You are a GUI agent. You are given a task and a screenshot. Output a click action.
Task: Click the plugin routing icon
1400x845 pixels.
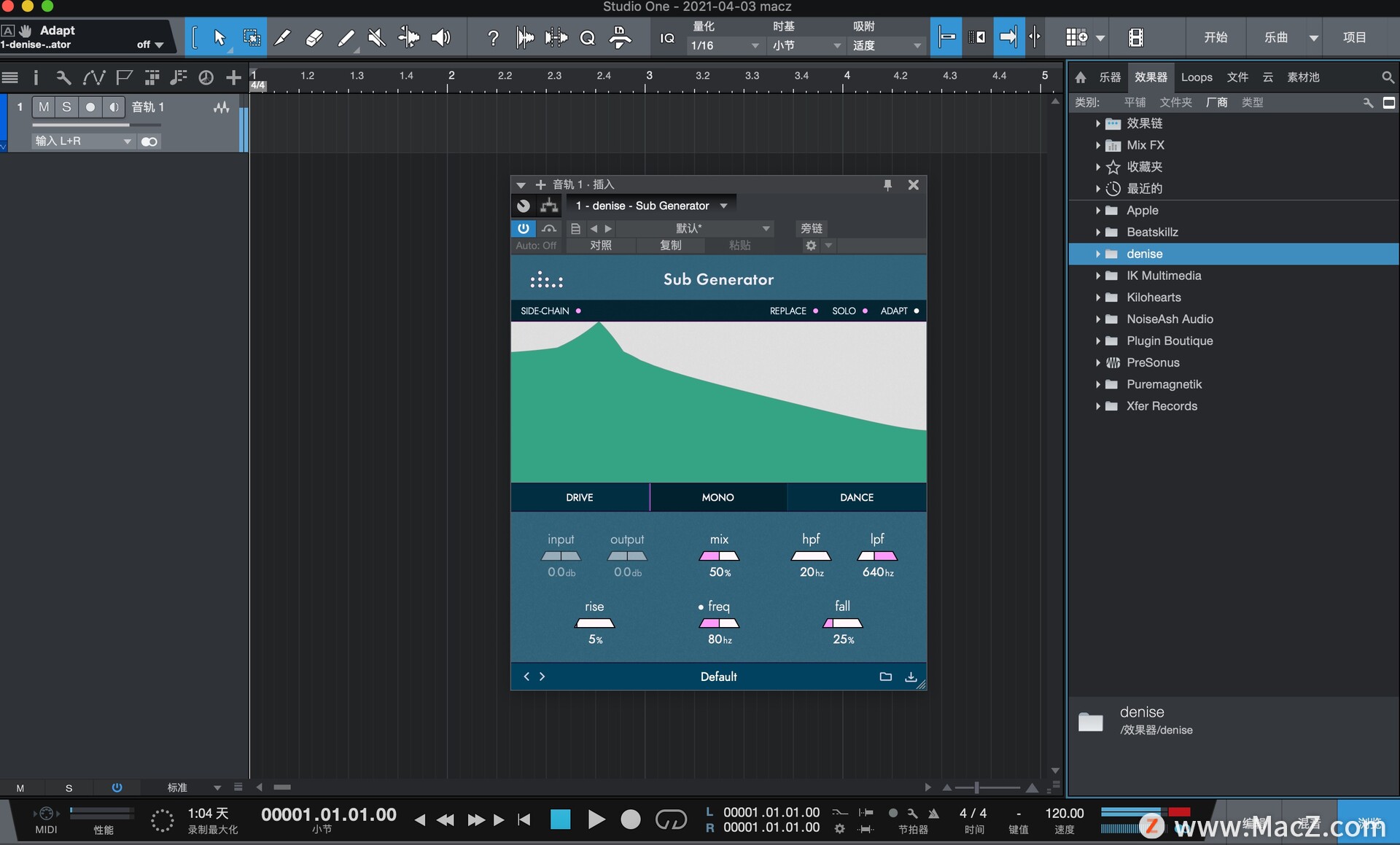click(x=549, y=206)
